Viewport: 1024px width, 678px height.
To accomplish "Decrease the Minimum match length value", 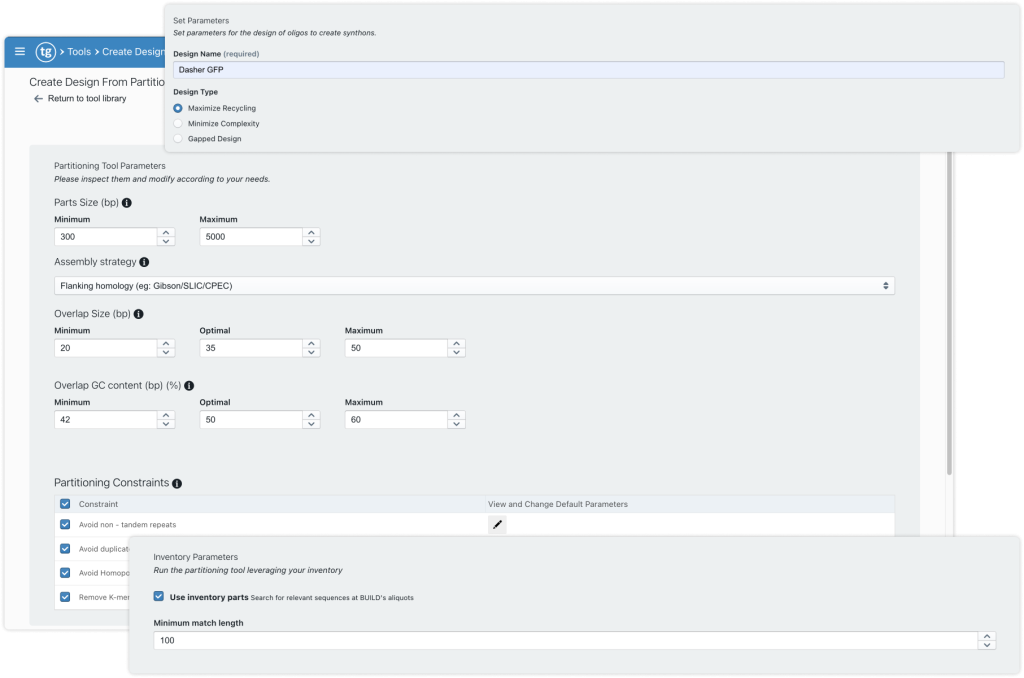I will (988, 644).
